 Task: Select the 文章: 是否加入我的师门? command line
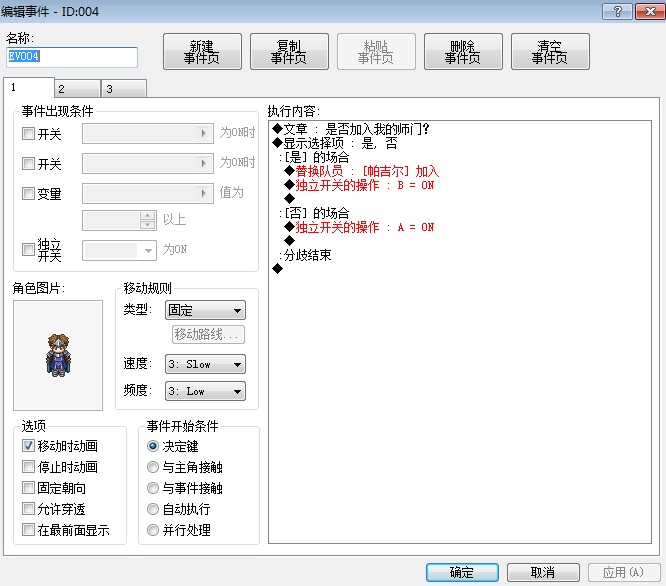(x=351, y=129)
